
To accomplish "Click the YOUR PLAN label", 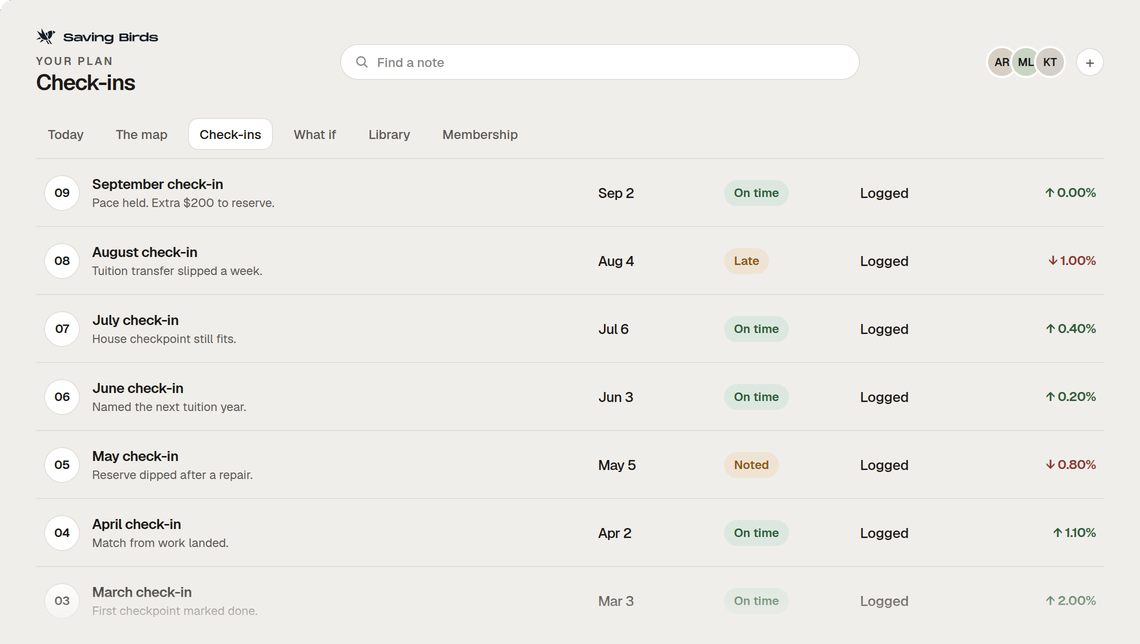I will coord(74,61).
